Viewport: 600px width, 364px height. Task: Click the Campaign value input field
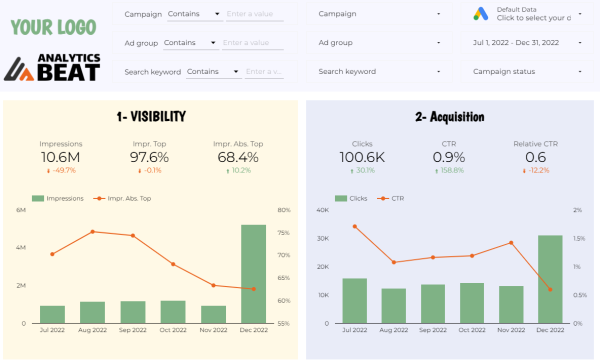click(254, 14)
